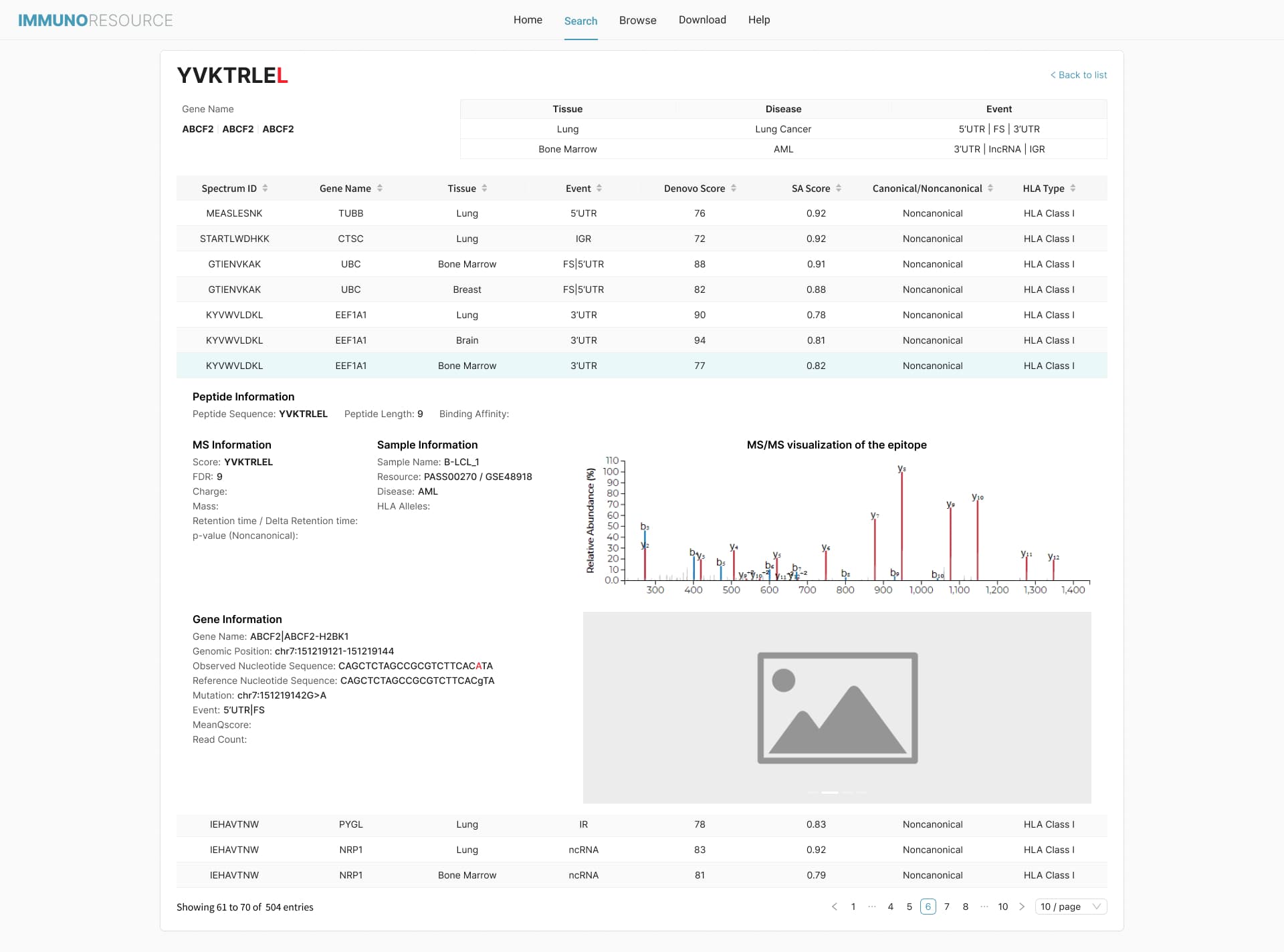Sort by Tissue column arrows
Image resolution: width=1284 pixels, height=952 pixels.
[x=484, y=189]
